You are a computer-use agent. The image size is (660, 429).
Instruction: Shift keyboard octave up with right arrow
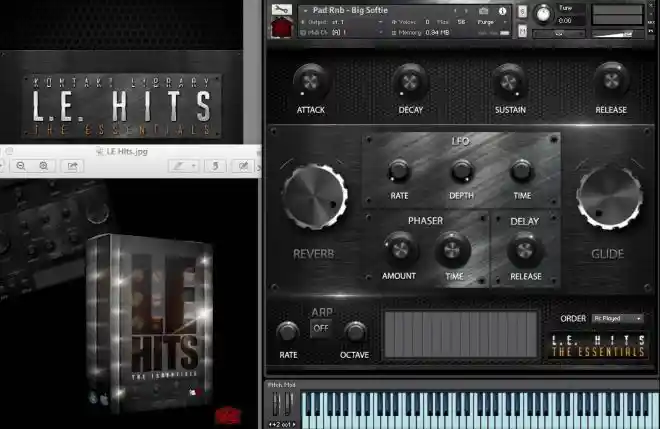pos(294,424)
